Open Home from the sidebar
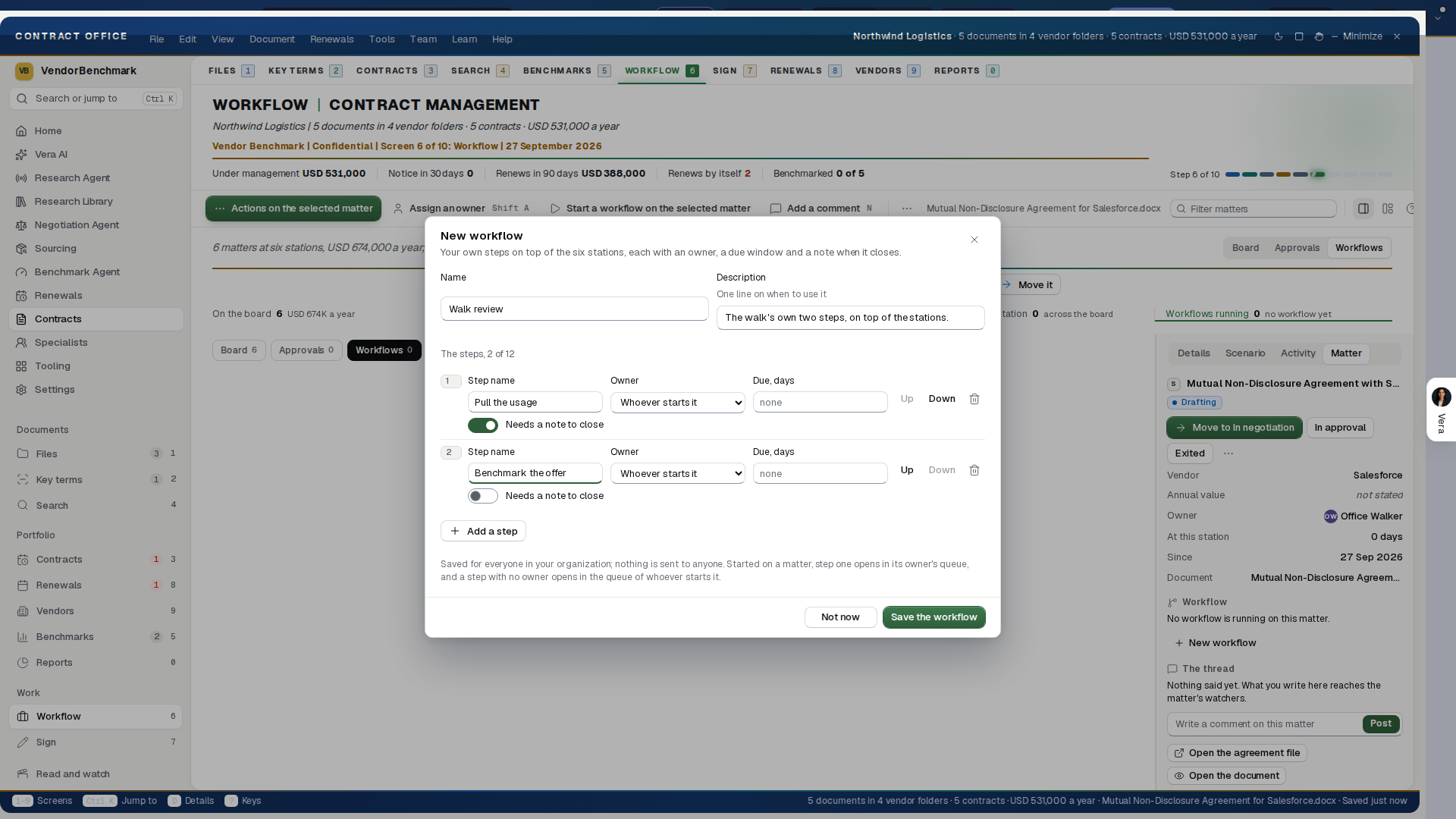The image size is (1456, 819). (x=96, y=130)
